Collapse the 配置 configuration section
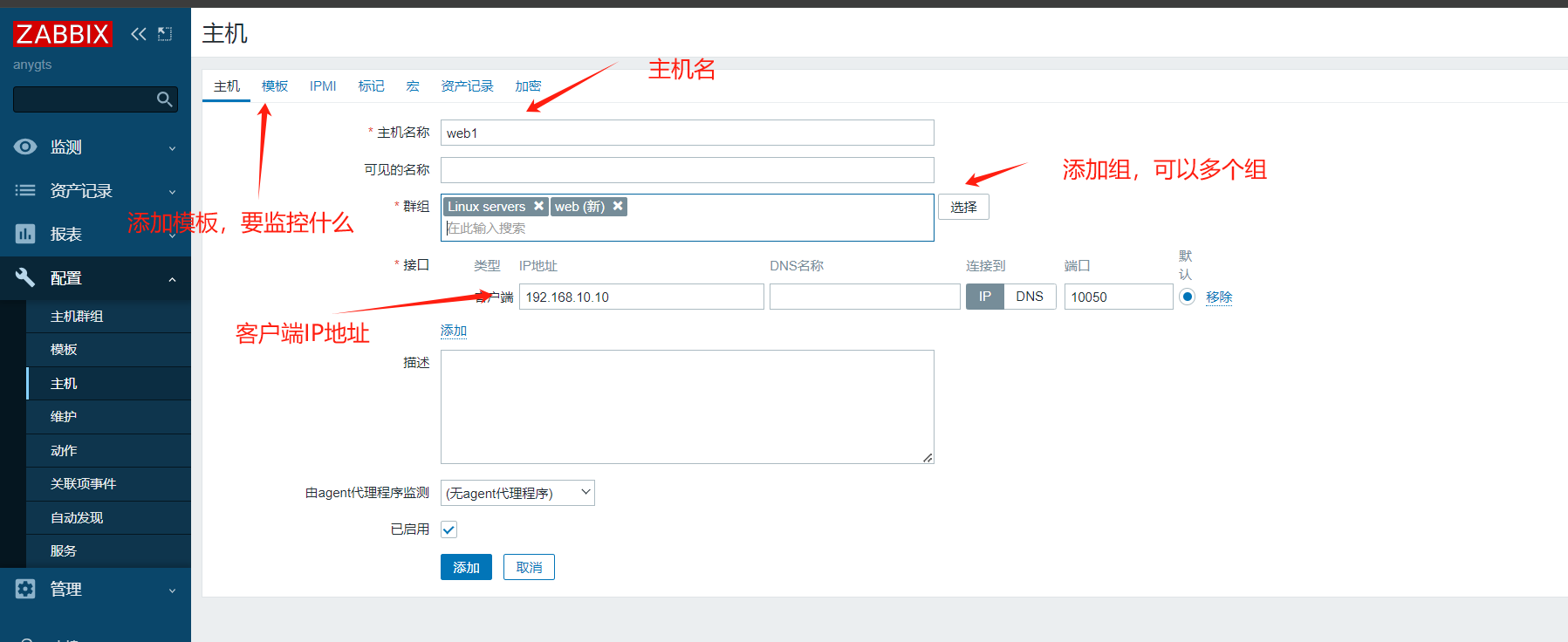 point(94,278)
